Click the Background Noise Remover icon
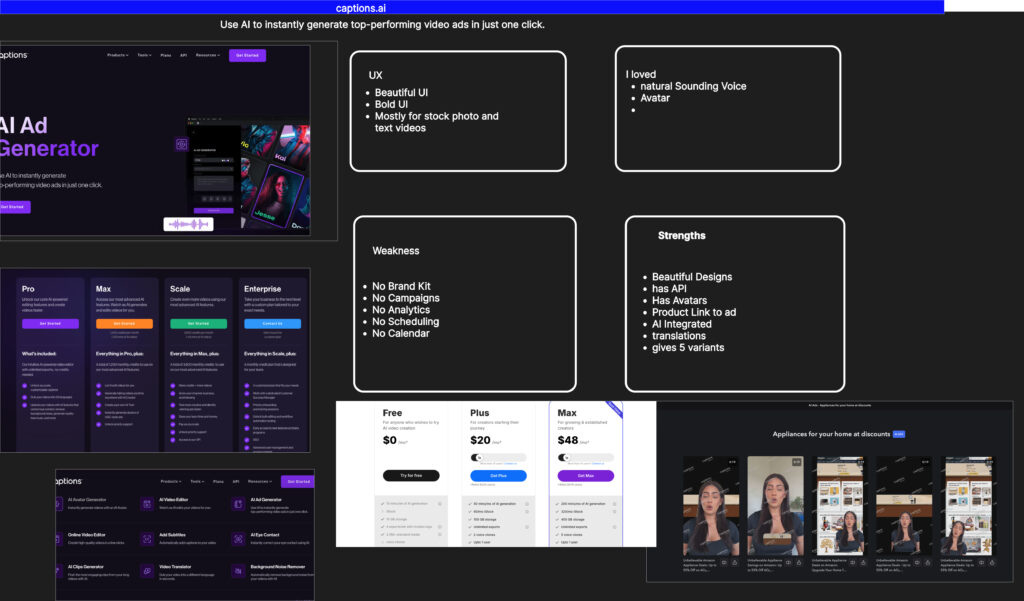 [236, 572]
